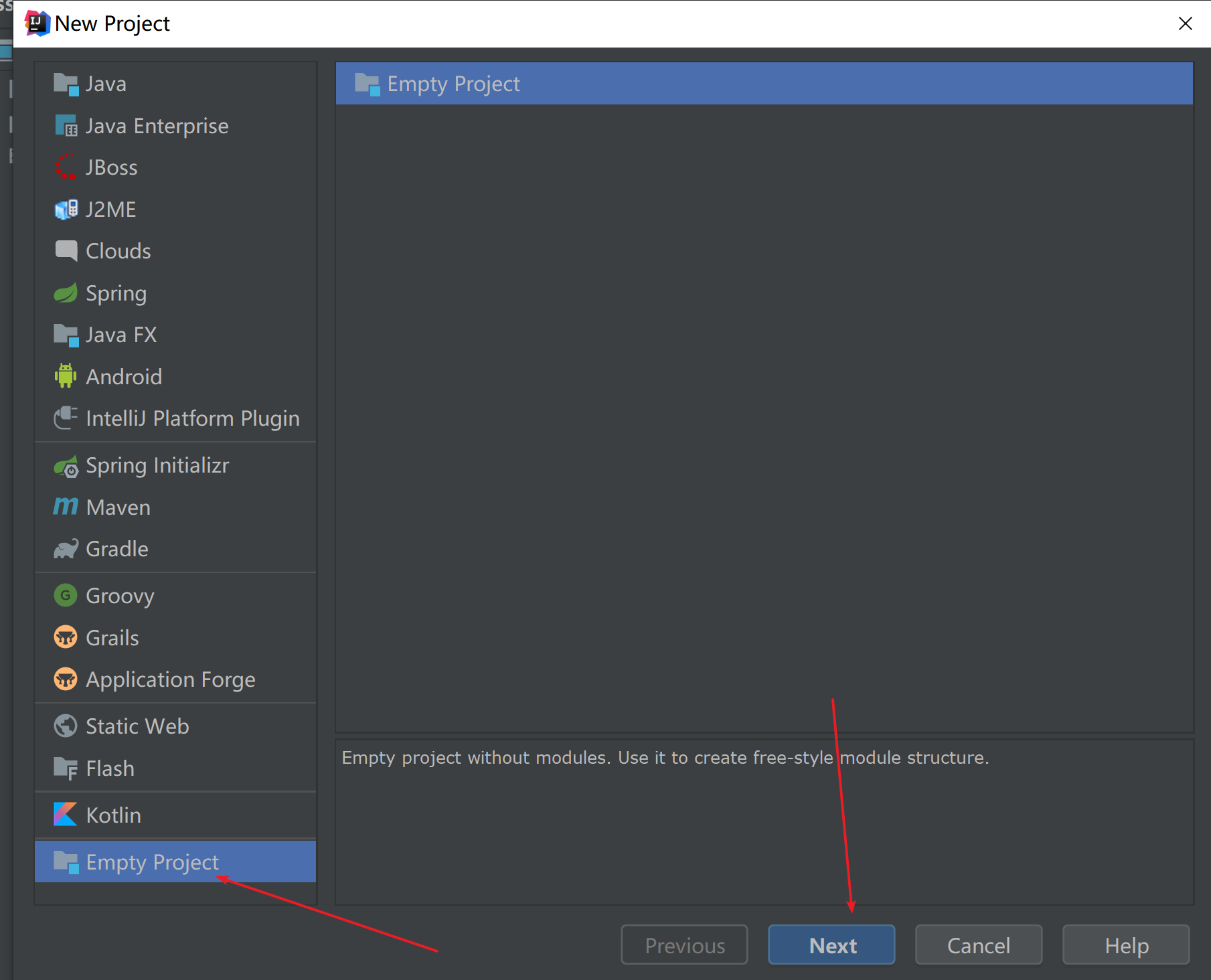Select the Groovy project type

175,596
